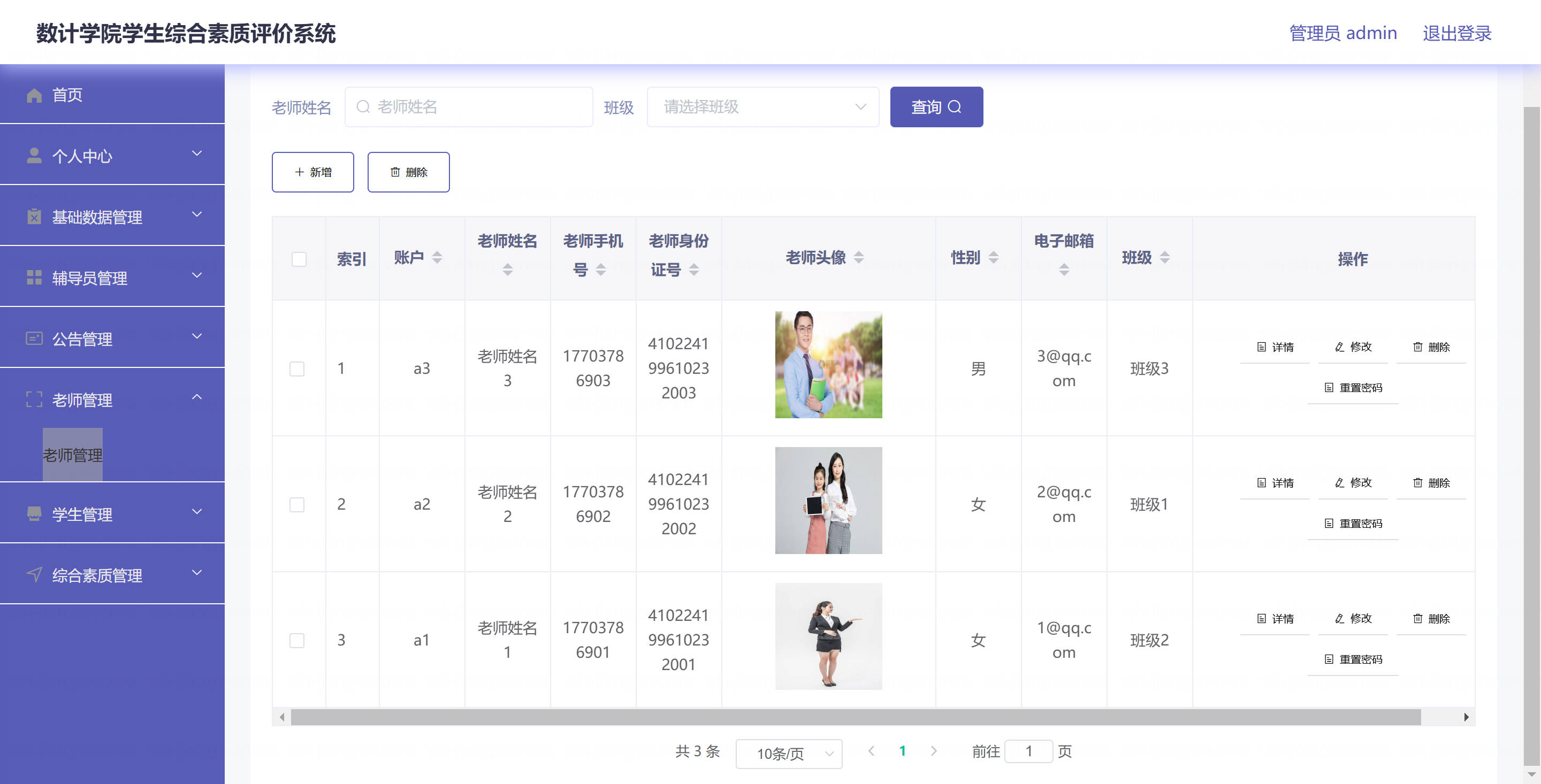Click 重置密码 for teacher a1
The width and height of the screenshot is (1541, 784).
coord(1353,659)
